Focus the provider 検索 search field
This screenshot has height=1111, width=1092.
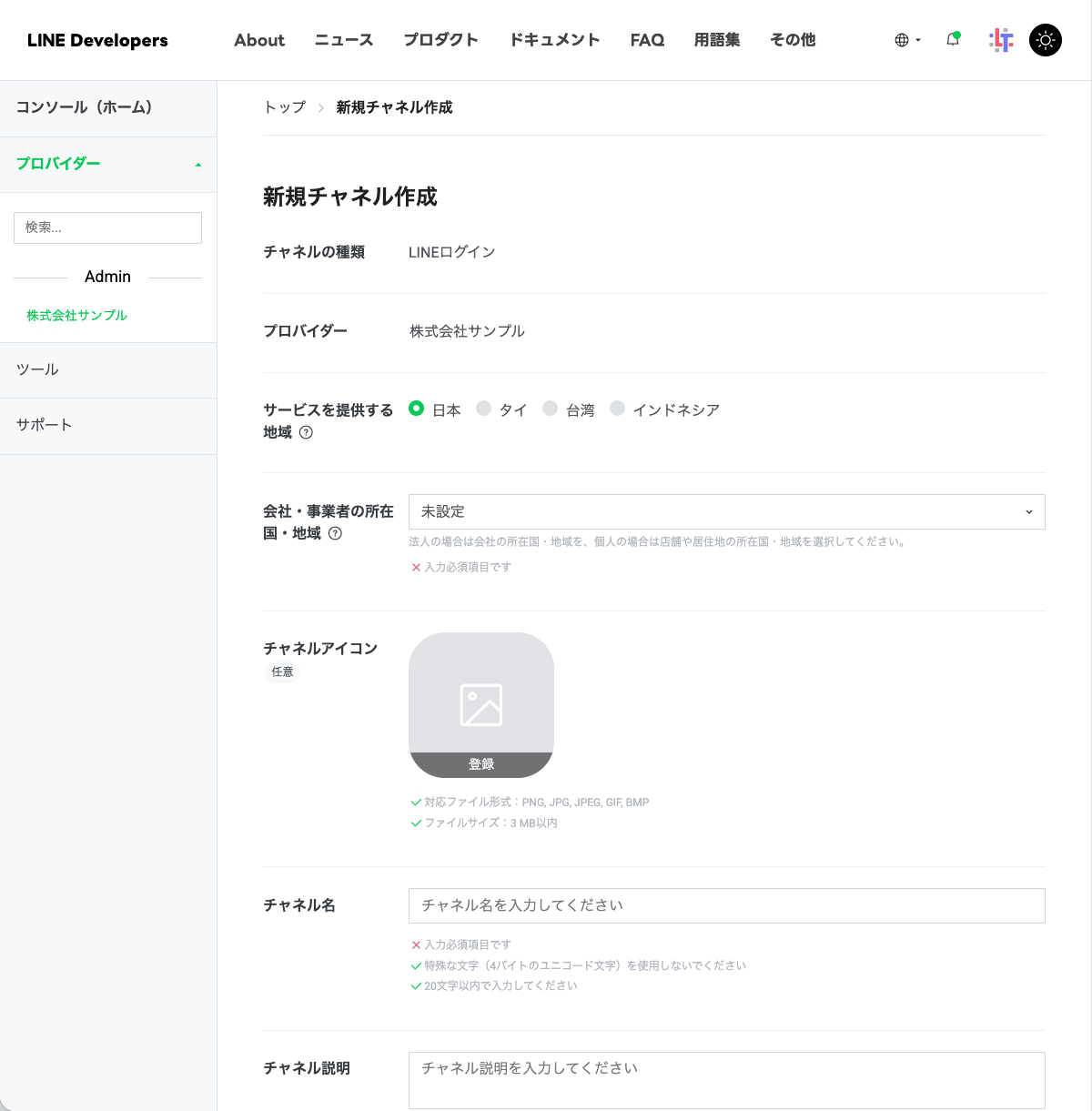pos(107,227)
